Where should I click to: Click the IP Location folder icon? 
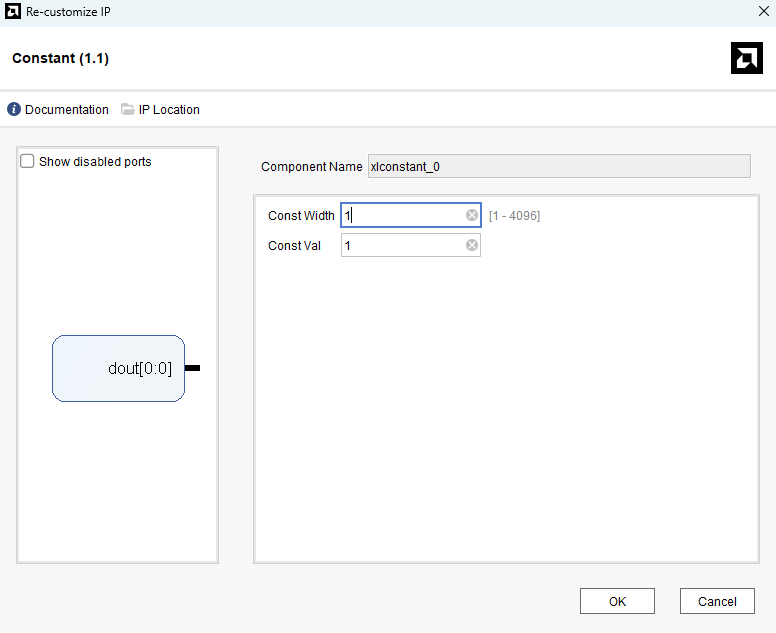128,110
